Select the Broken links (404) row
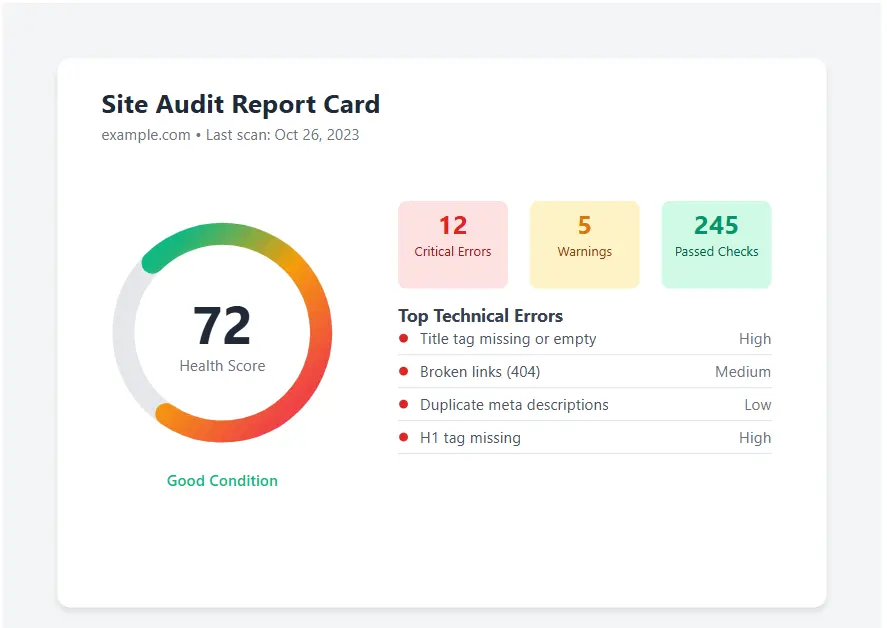 pos(585,372)
